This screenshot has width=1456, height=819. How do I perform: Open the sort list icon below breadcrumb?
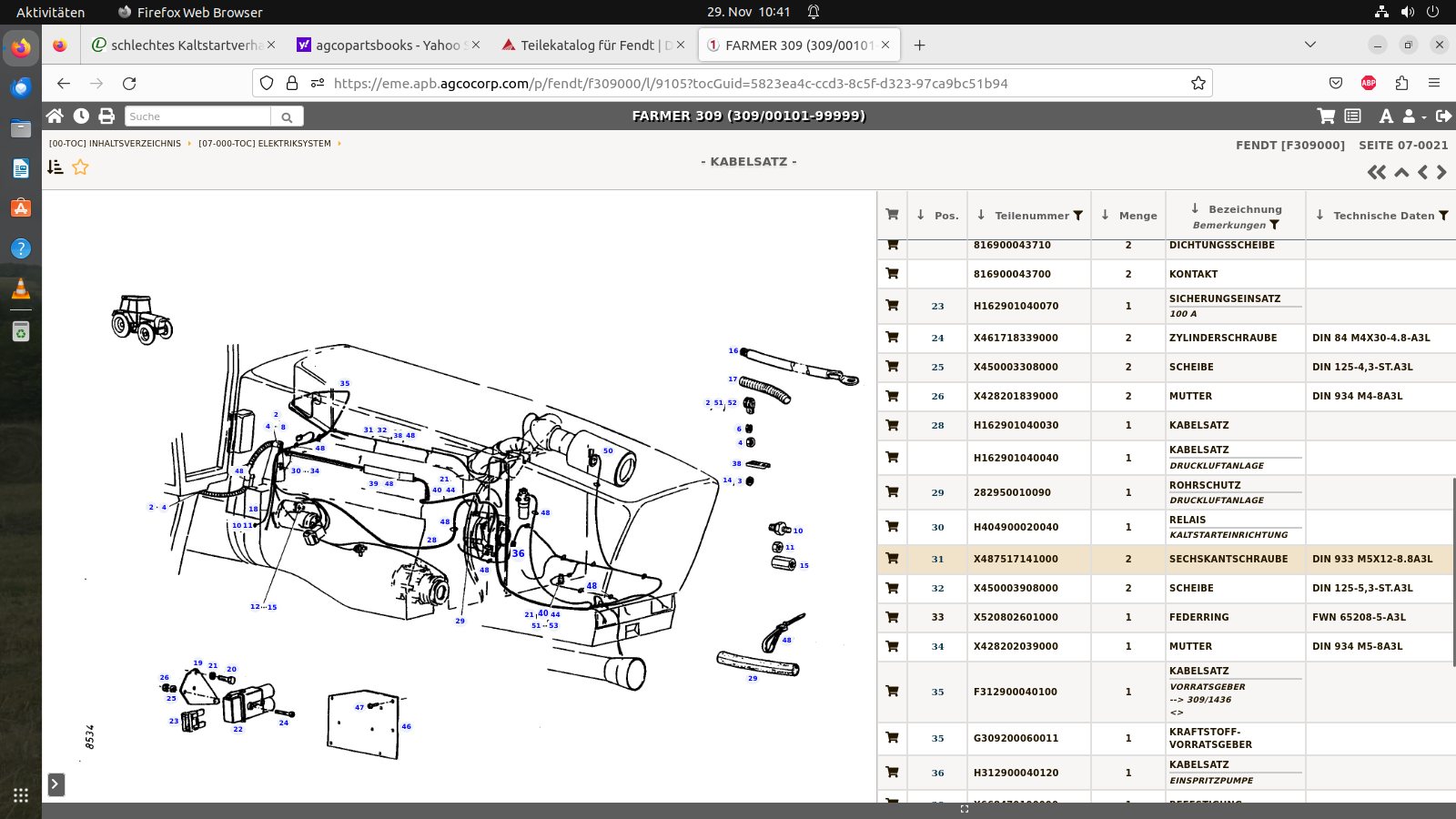point(56,167)
